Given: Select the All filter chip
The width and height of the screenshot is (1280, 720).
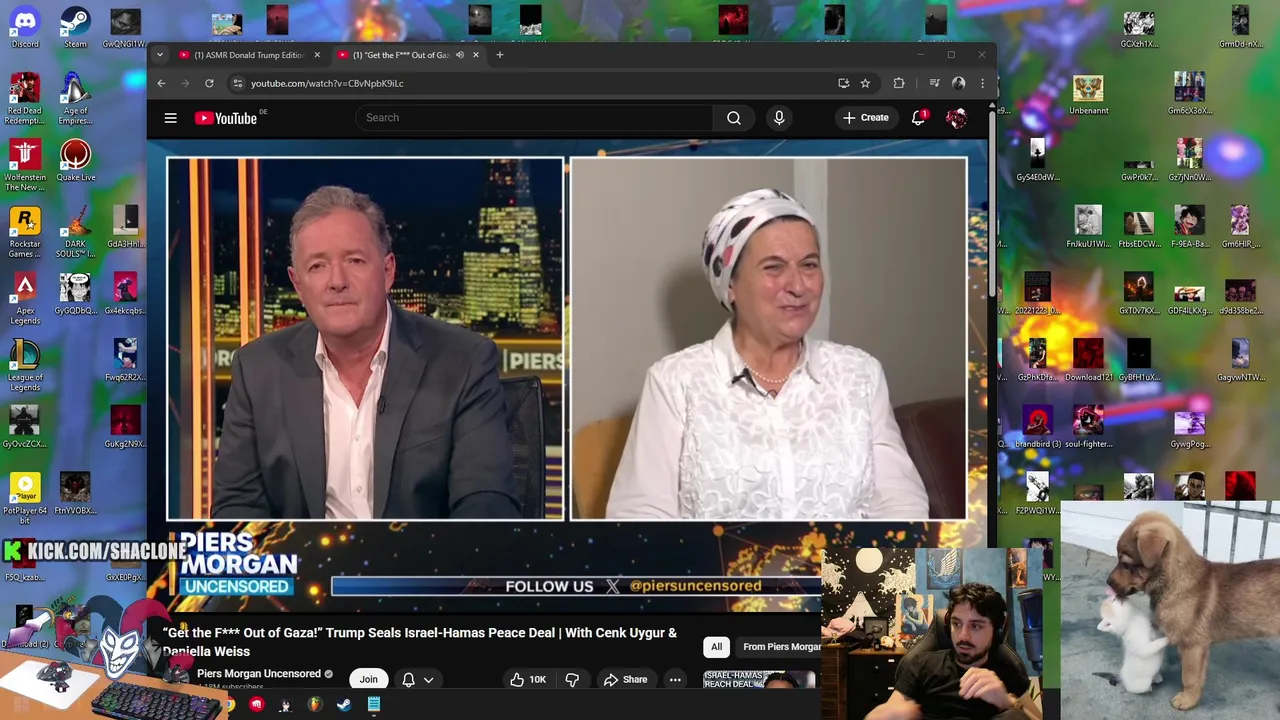Looking at the screenshot, I should click(716, 647).
